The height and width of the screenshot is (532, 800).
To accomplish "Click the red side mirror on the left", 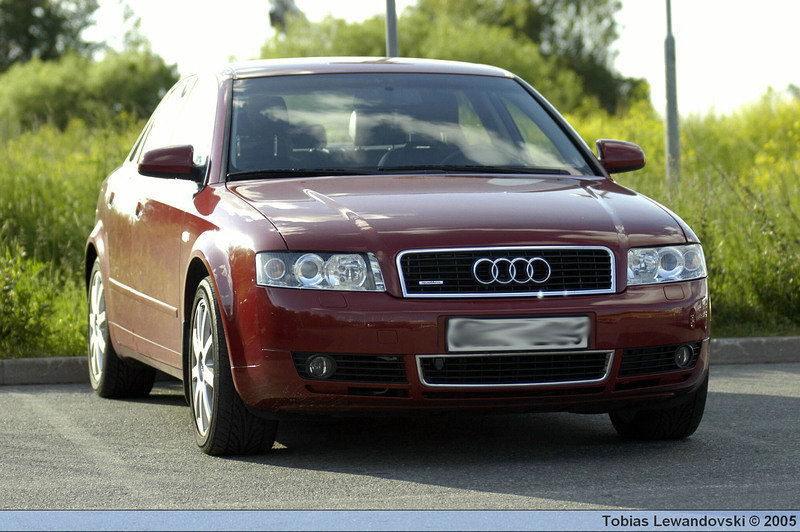I will tap(168, 162).
